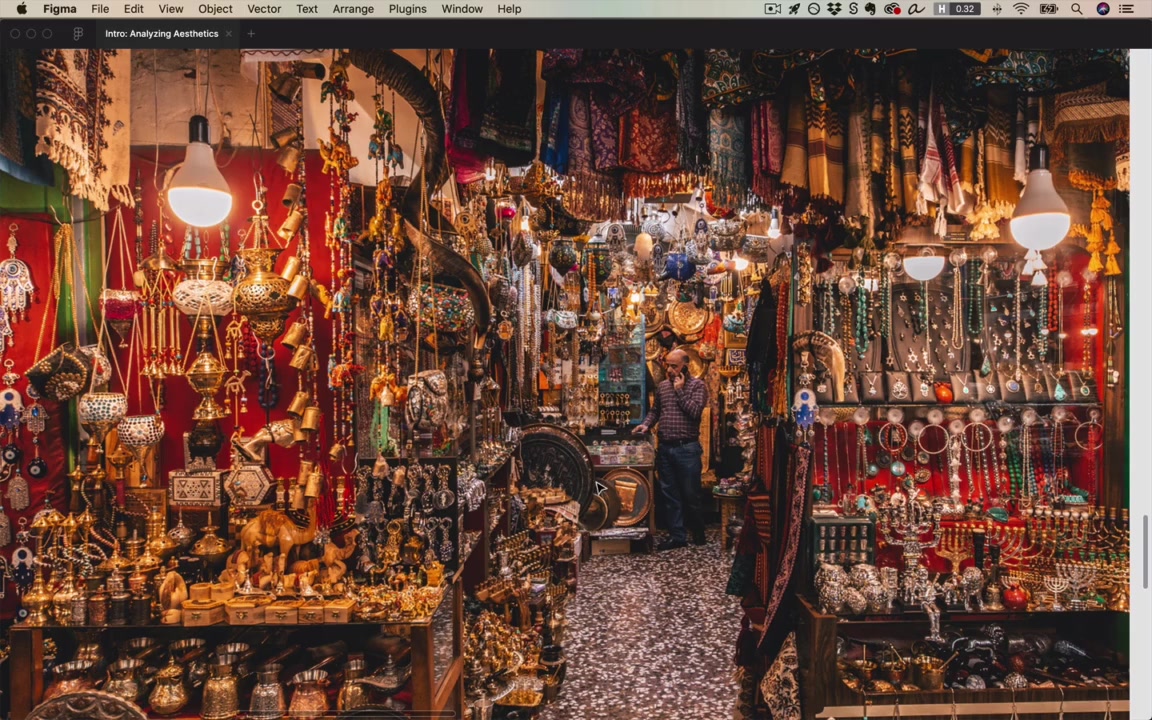Click the round gauge menu bar icon
This screenshot has width=1152, height=720.
point(814,9)
